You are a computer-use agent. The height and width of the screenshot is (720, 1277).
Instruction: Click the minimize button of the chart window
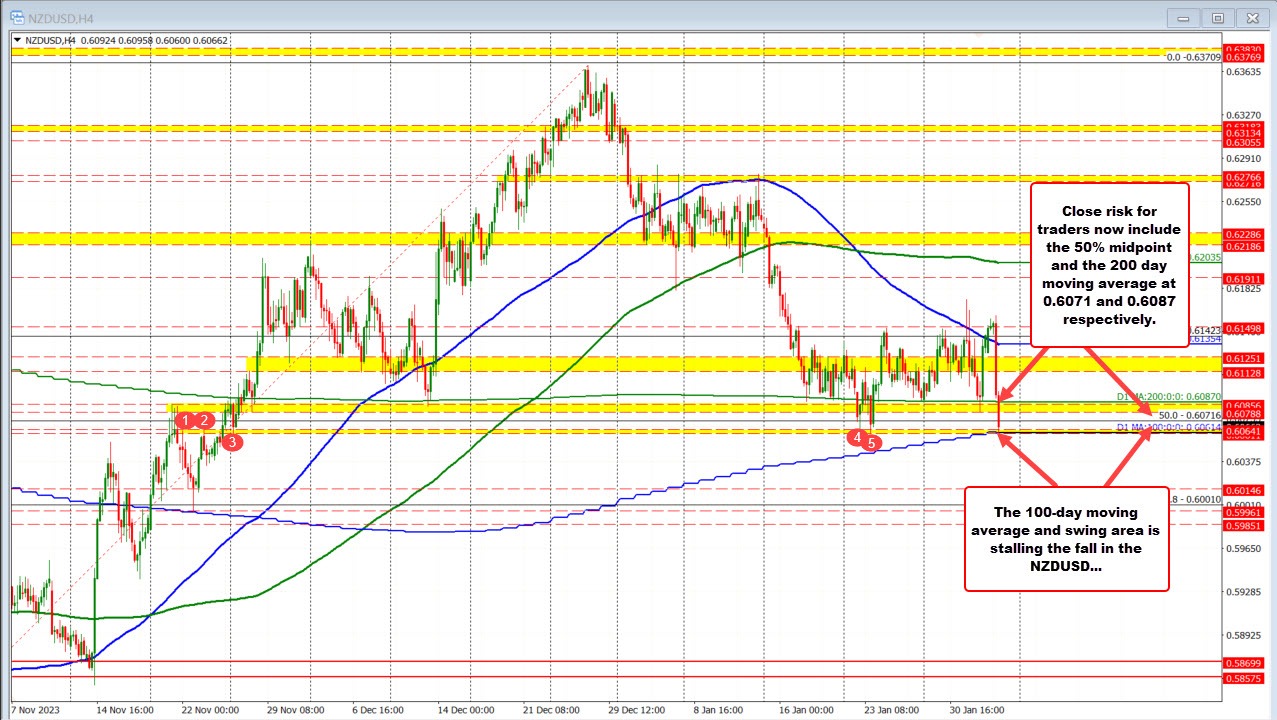(x=1183, y=17)
